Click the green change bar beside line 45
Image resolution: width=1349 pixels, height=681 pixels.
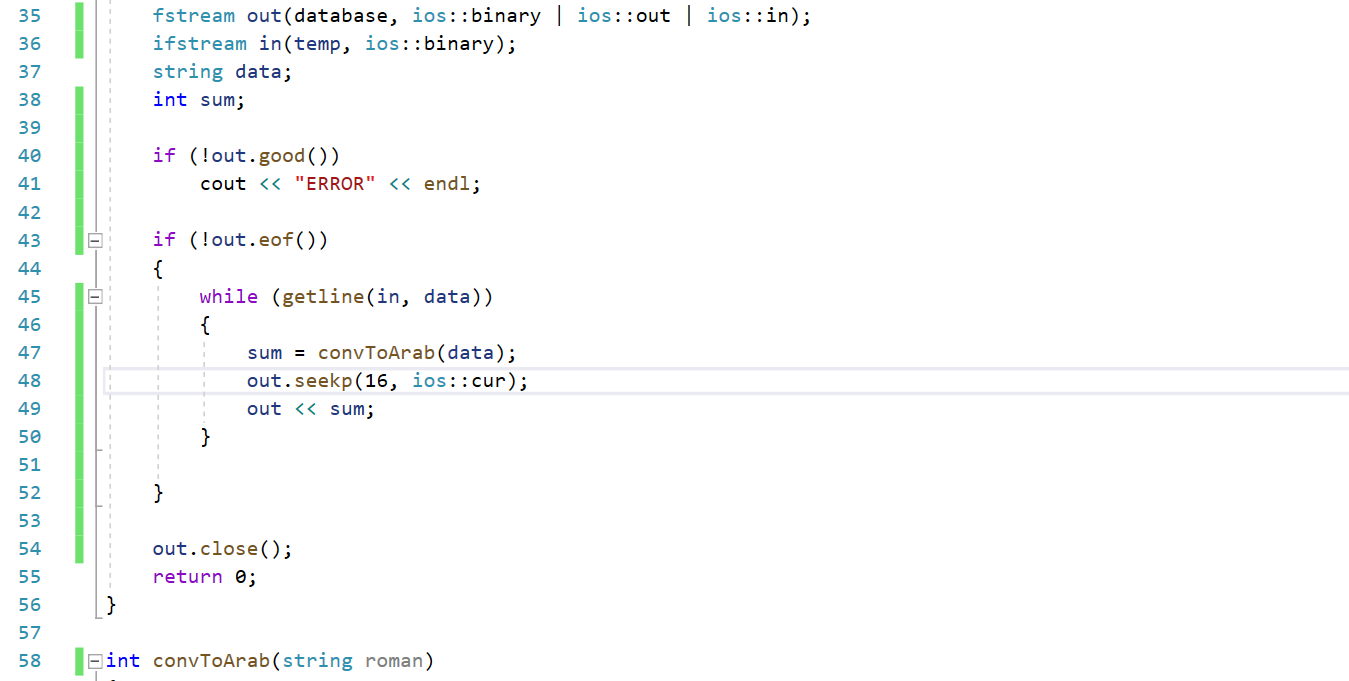[x=79, y=296]
